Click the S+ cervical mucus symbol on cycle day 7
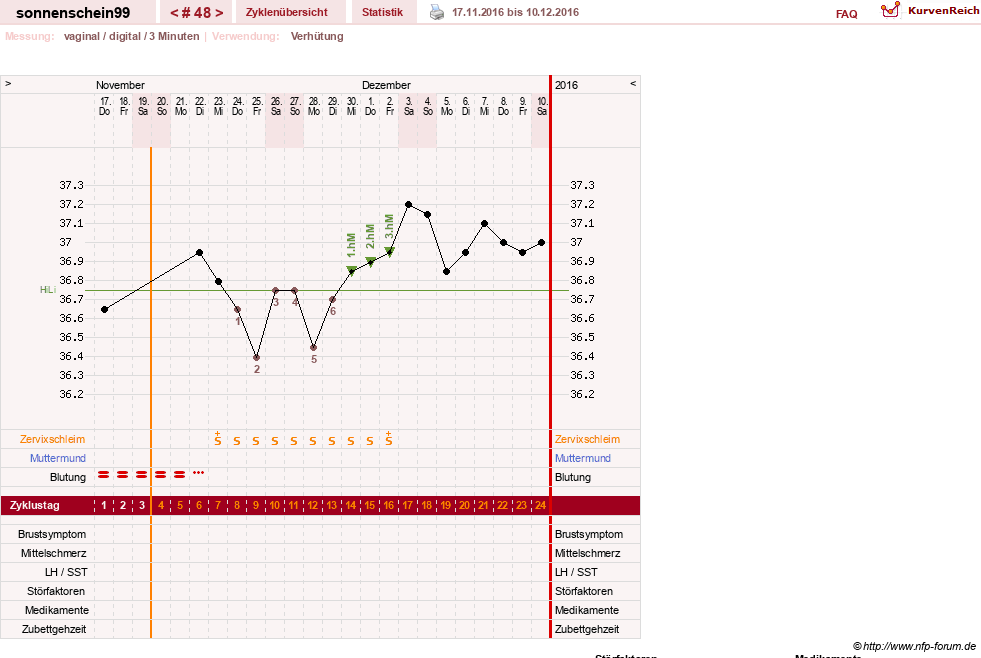Screen dimensions: 981x658 (218, 439)
